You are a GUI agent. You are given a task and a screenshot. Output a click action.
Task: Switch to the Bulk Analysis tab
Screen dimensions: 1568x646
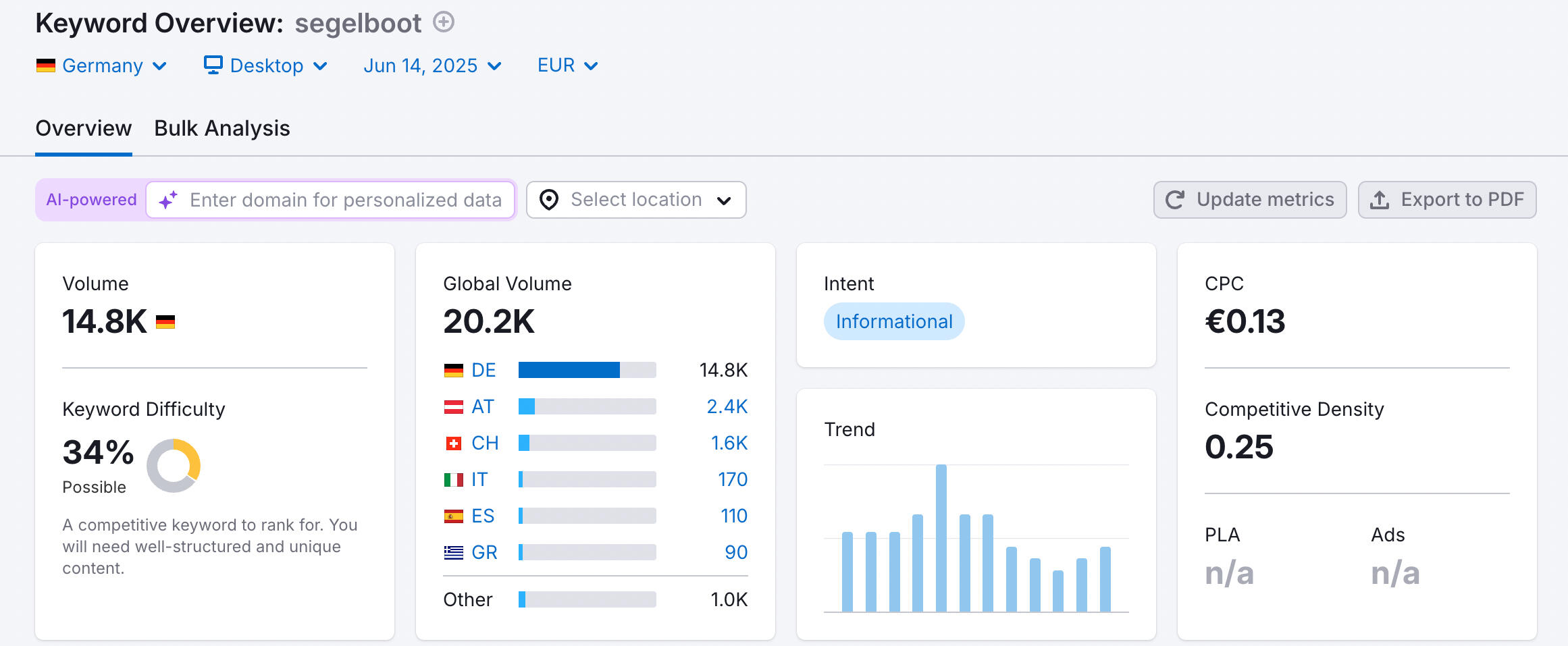click(x=221, y=128)
